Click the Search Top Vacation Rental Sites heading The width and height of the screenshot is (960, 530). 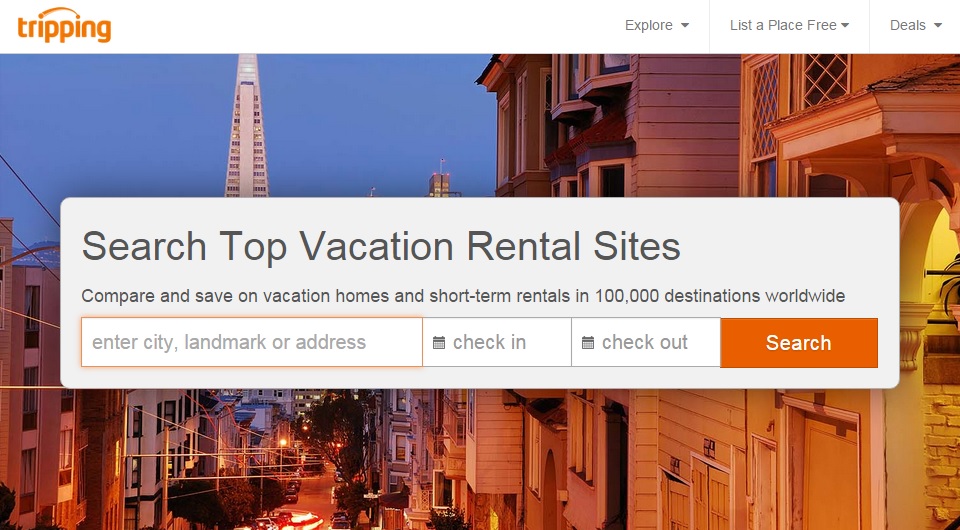pyautogui.click(x=381, y=246)
